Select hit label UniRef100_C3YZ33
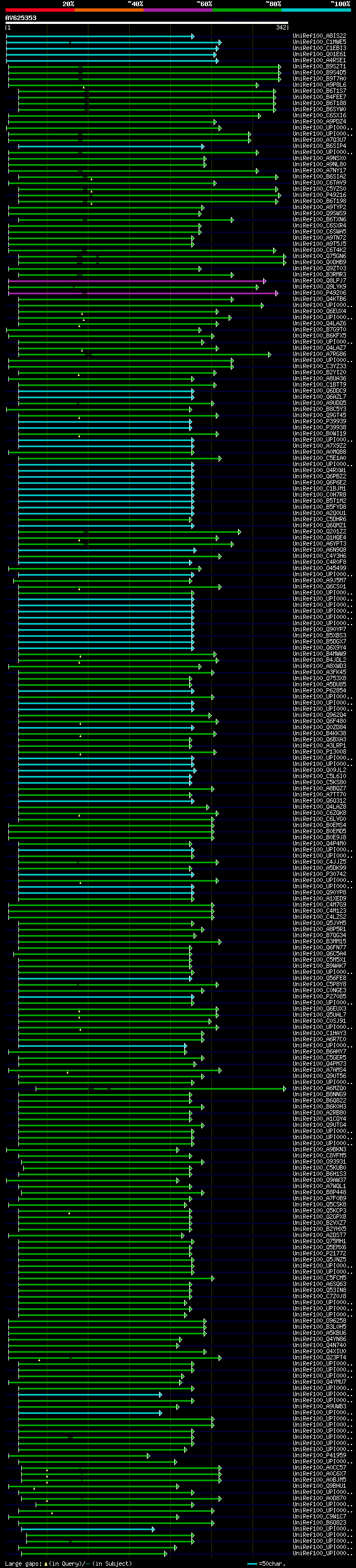This screenshot has height=1568, width=356. point(319,367)
